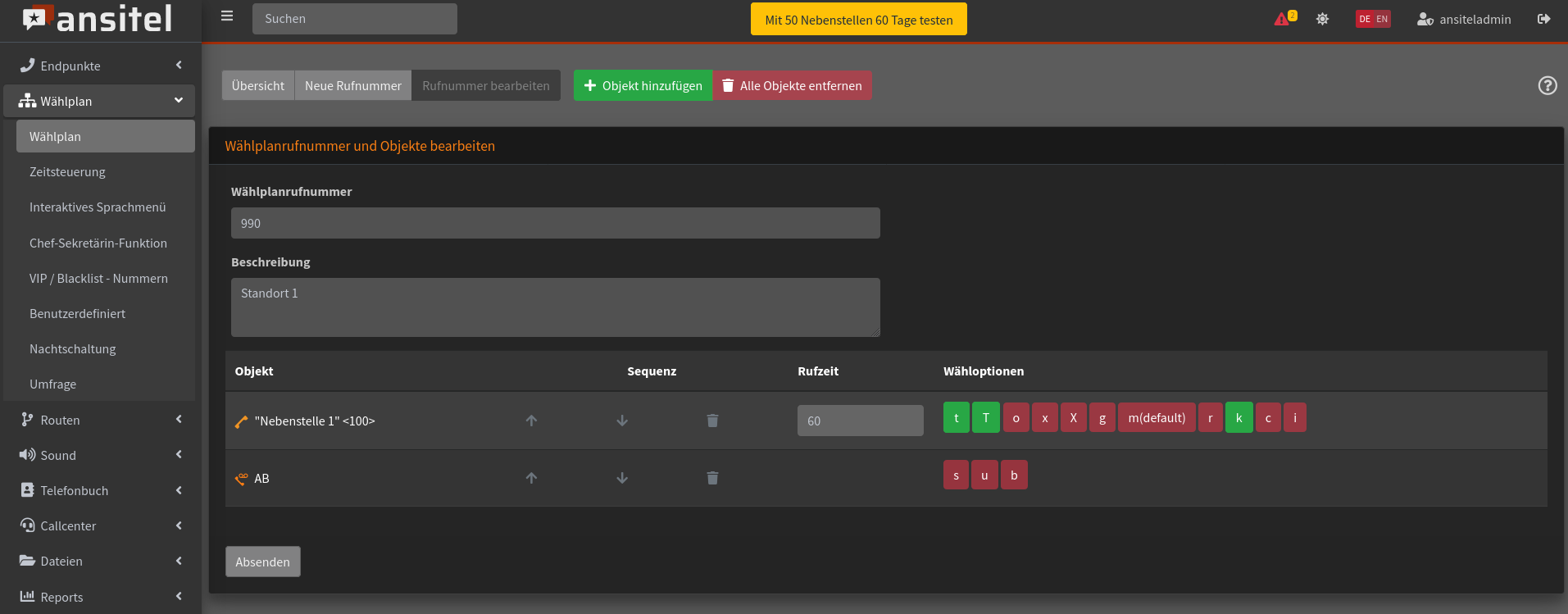
Task: Open the alert warning notifications icon
Action: pyautogui.click(x=1283, y=19)
